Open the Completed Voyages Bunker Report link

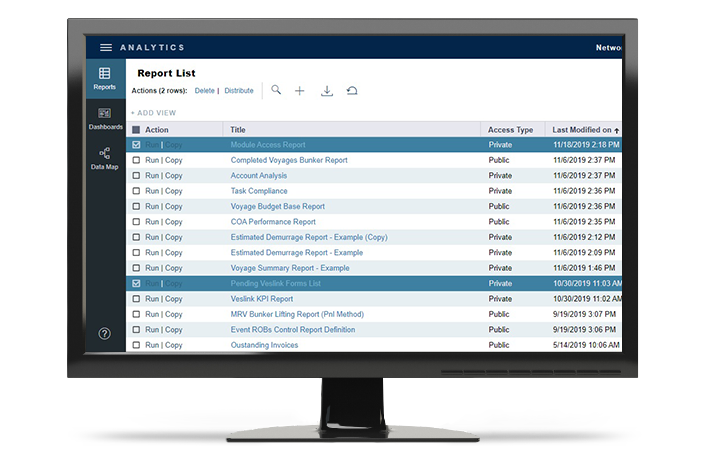click(x=289, y=160)
